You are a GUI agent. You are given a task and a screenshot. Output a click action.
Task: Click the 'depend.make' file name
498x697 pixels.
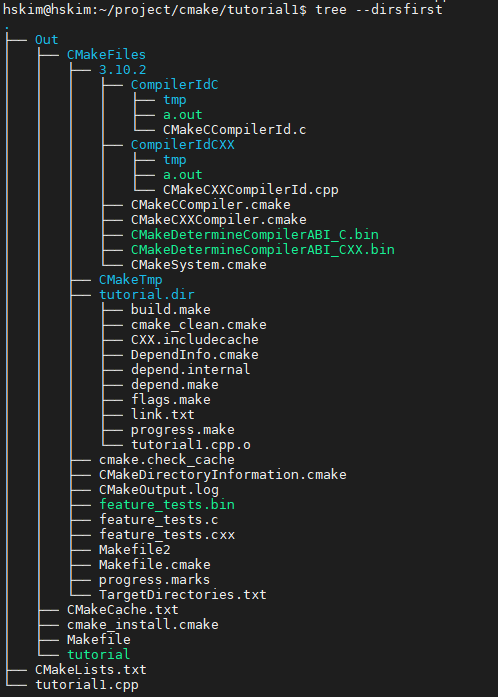175,385
